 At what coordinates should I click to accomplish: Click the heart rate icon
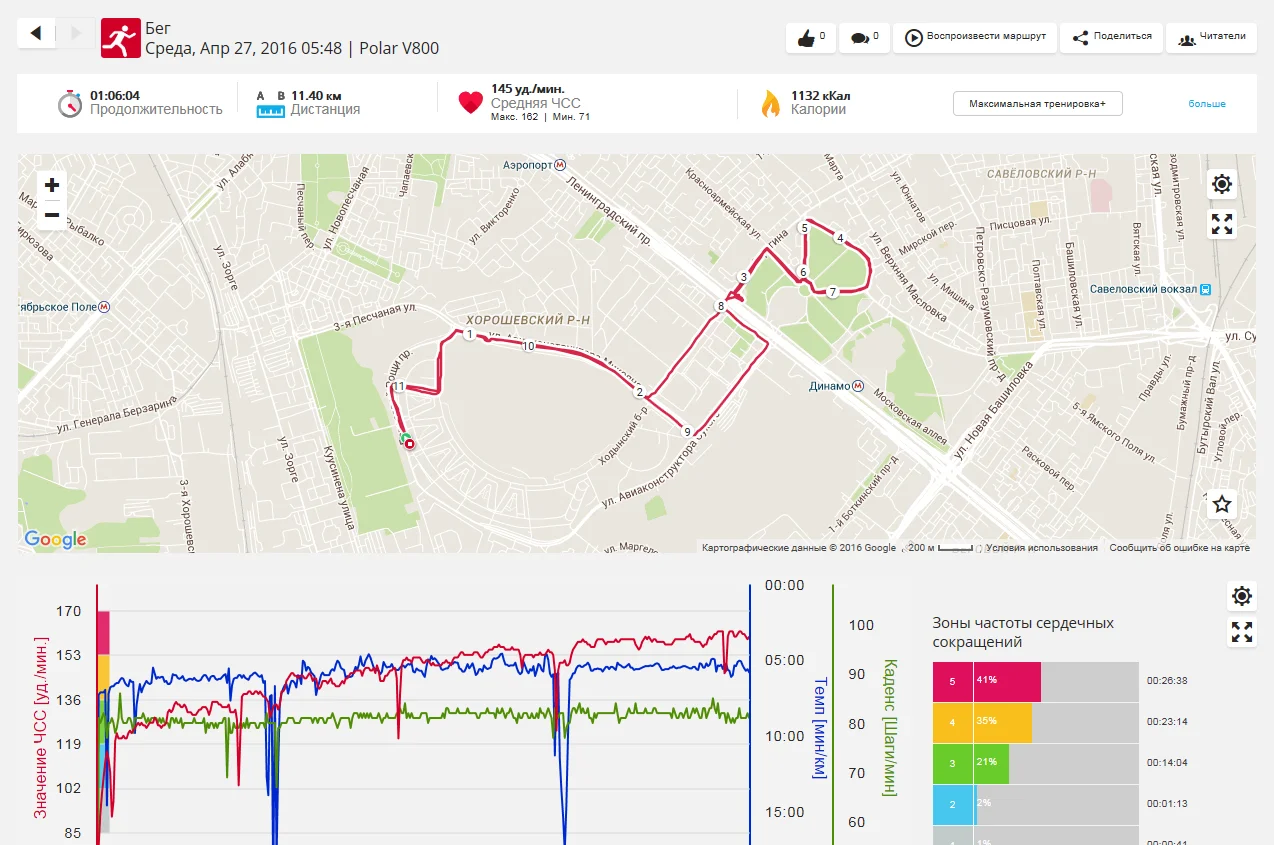click(x=470, y=103)
